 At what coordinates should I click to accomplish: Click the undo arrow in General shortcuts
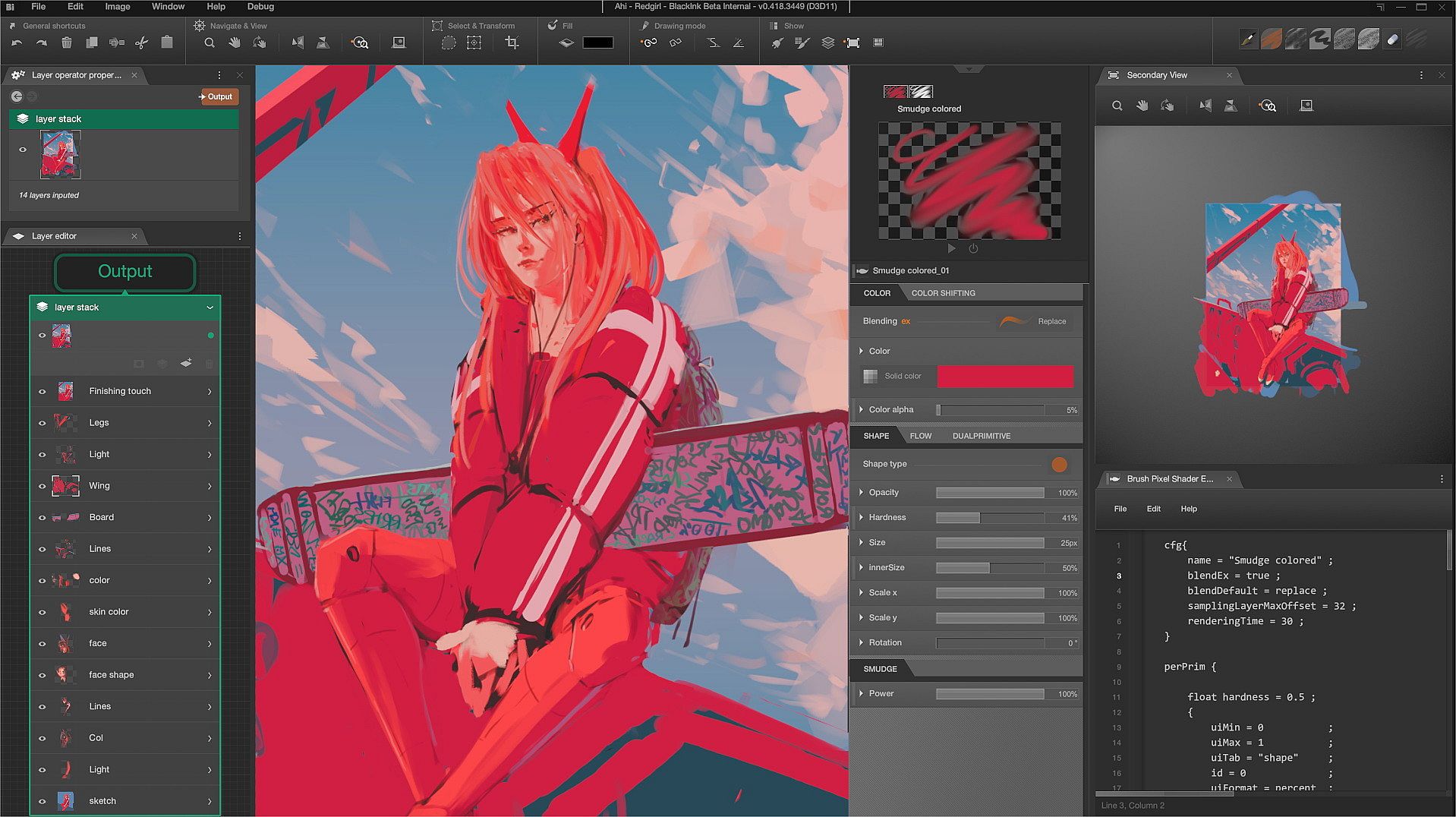[17, 43]
